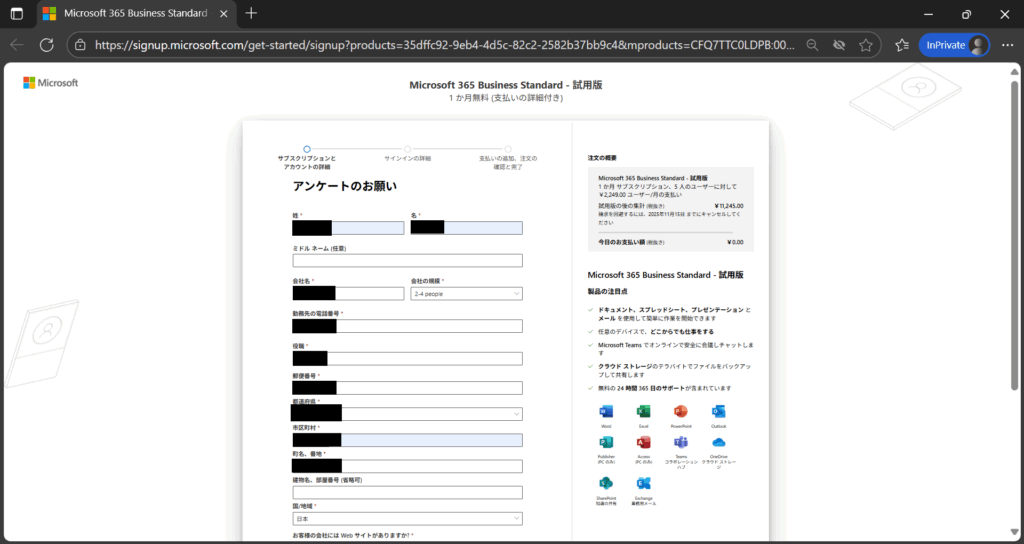Click the 1 か月無料 subtitle text
This screenshot has width=1024, height=544.
(x=505, y=98)
